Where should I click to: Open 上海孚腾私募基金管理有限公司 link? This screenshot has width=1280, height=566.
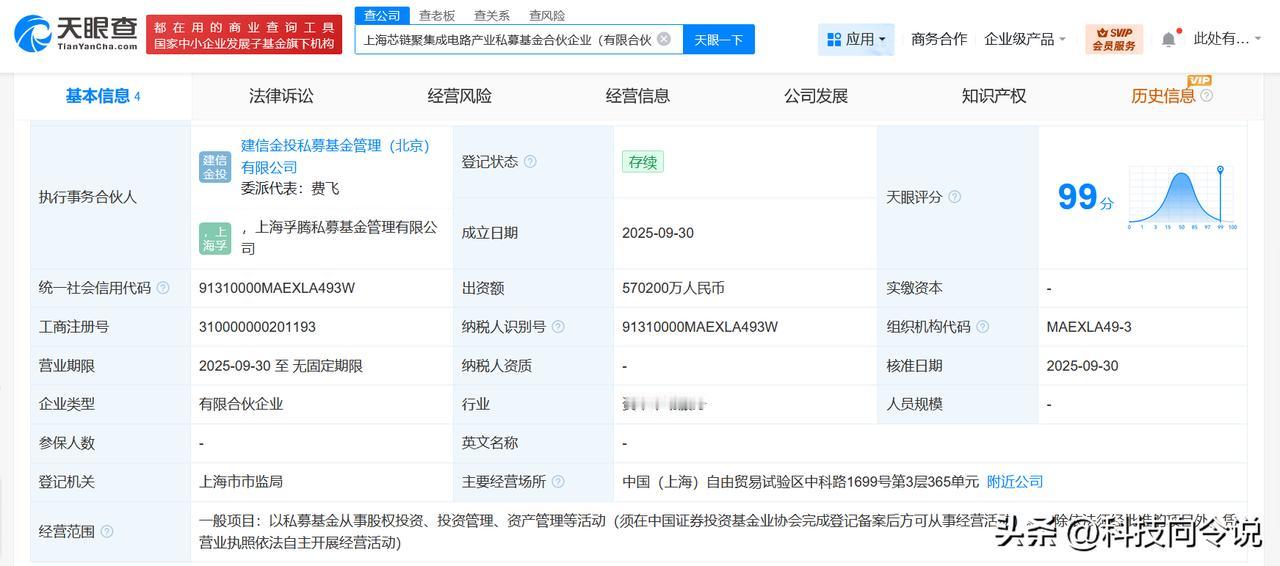click(342, 238)
